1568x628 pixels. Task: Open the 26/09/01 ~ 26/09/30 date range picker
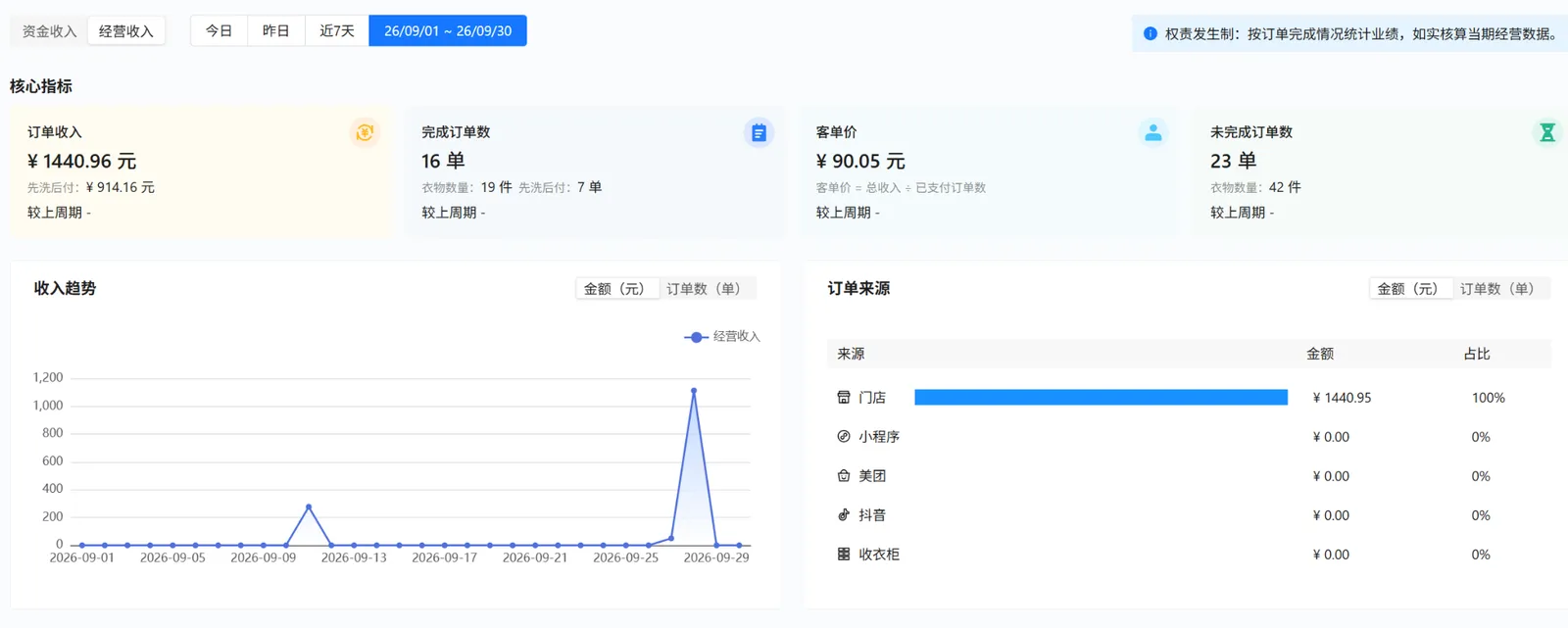(448, 31)
